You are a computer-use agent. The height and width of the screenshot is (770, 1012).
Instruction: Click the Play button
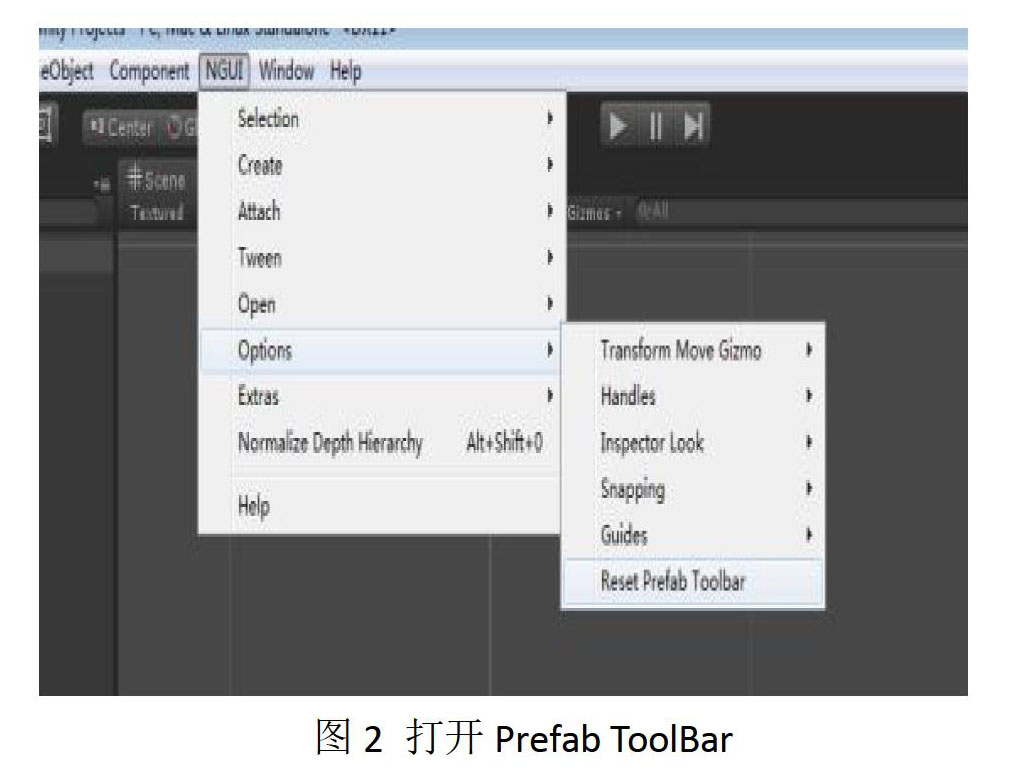point(618,126)
